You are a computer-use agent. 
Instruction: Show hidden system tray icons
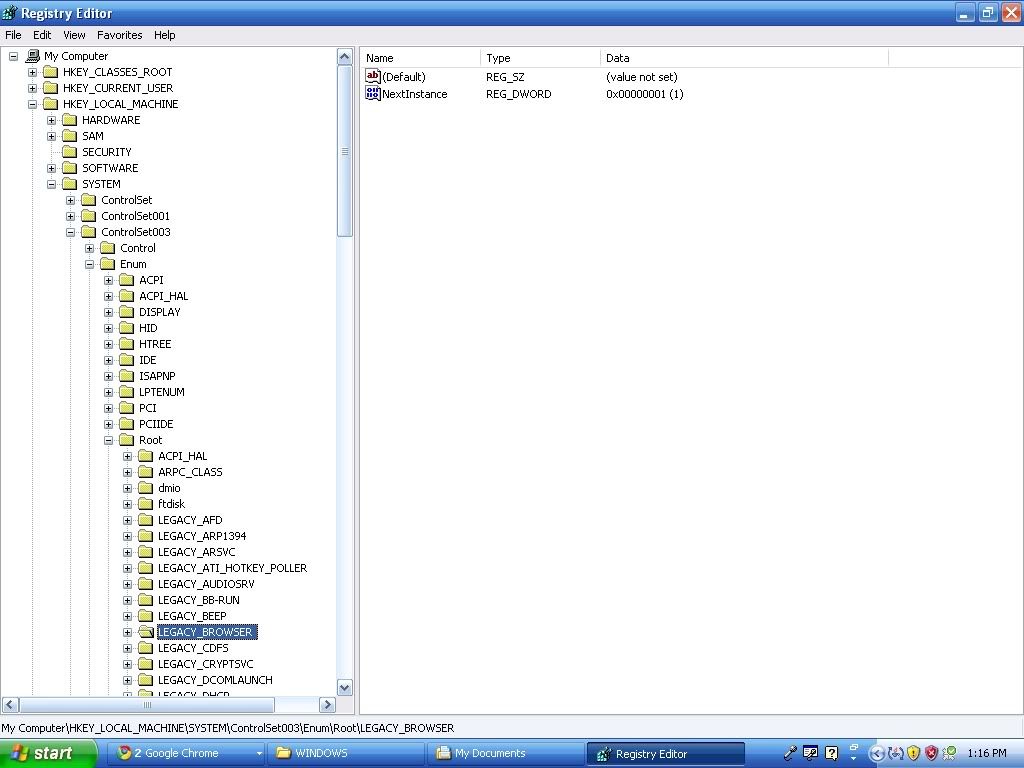click(877, 753)
